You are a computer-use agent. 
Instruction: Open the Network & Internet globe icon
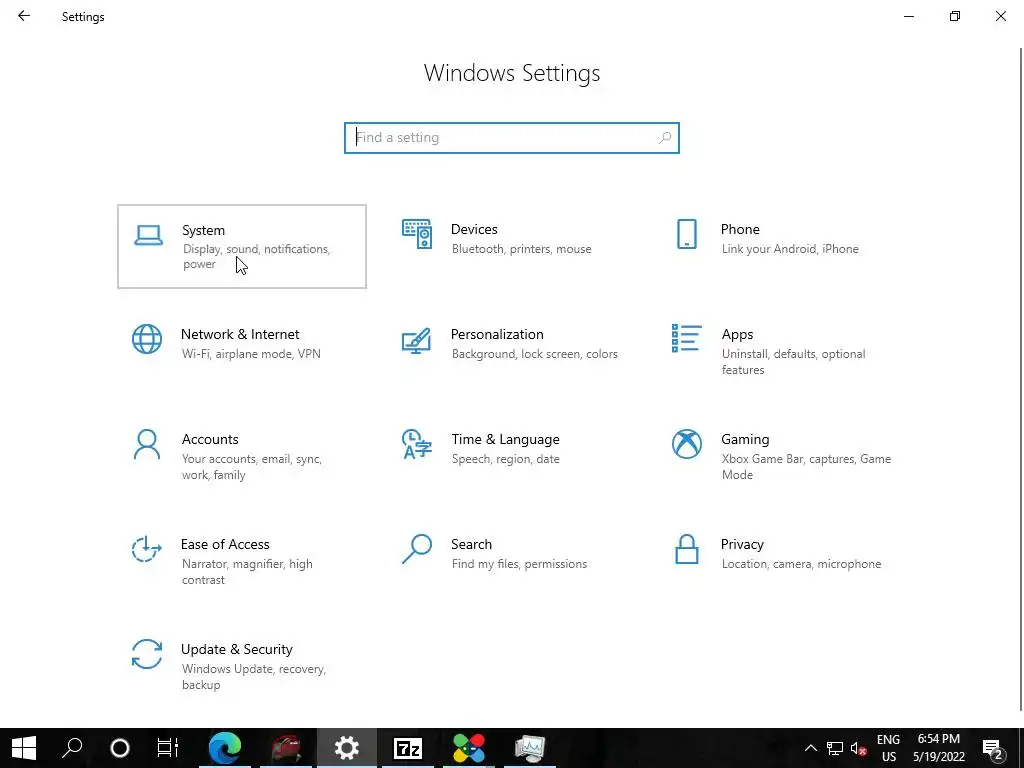(x=147, y=339)
